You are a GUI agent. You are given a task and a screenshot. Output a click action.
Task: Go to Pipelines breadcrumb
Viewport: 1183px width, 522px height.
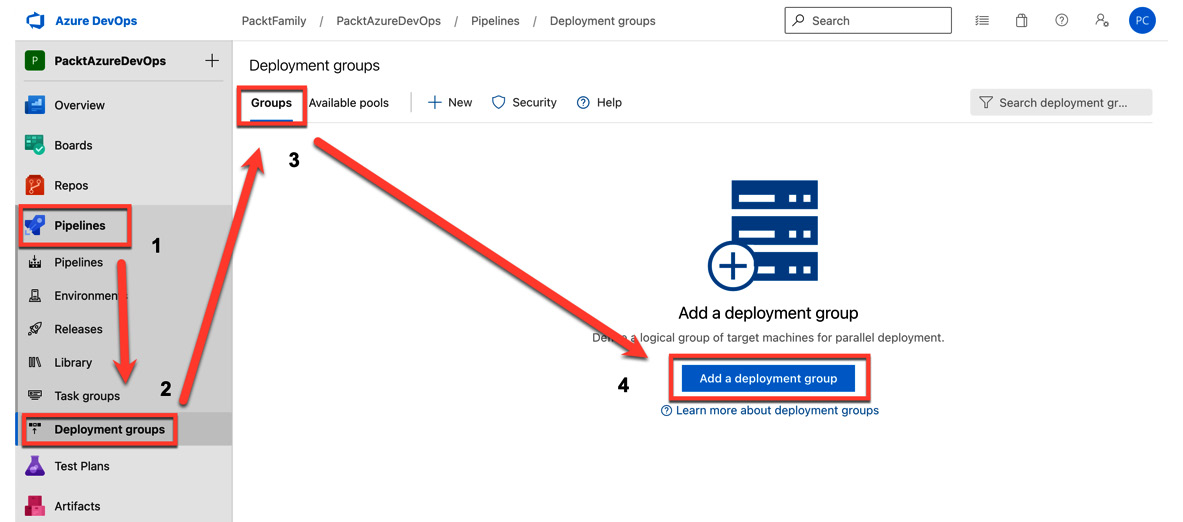495,21
